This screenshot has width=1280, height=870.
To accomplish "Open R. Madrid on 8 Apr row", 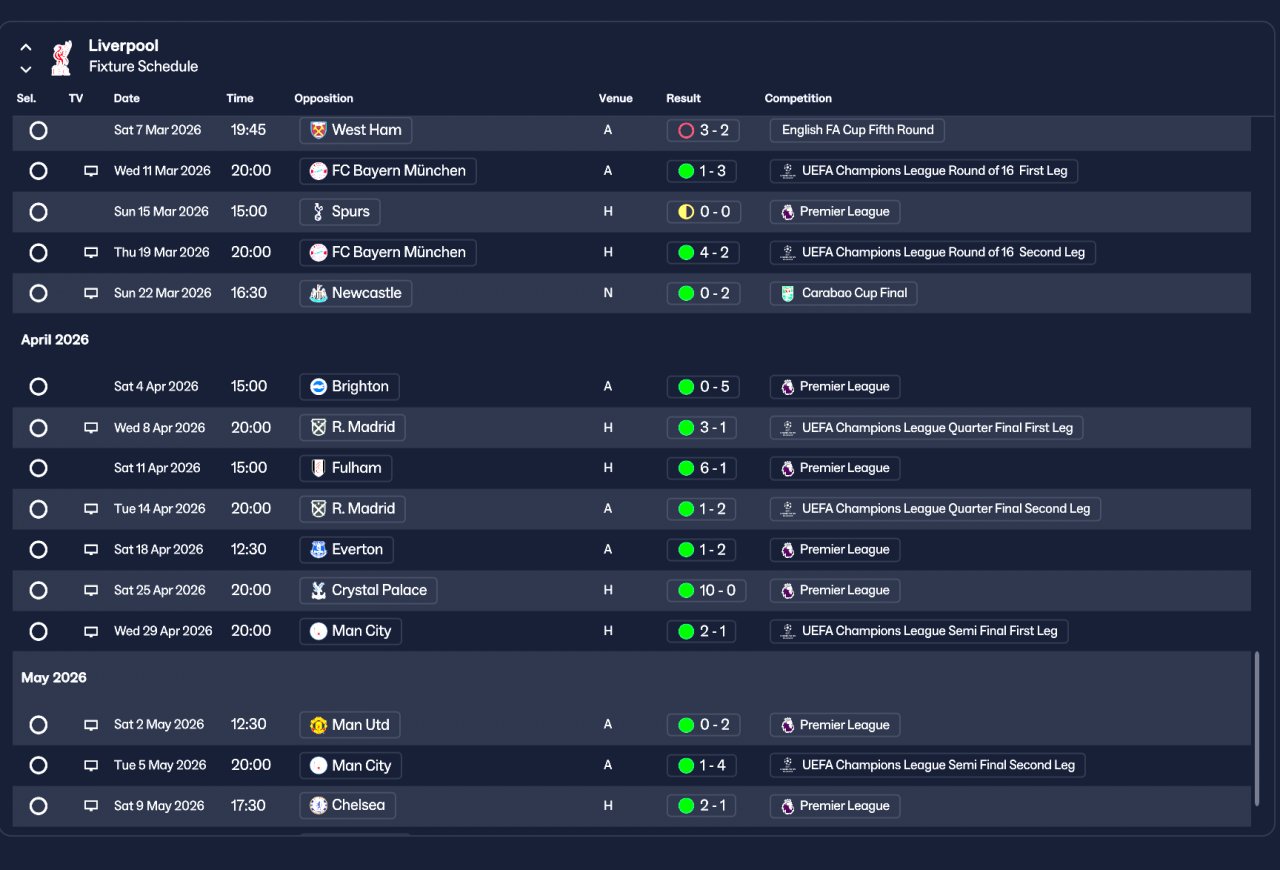I will click(352, 427).
